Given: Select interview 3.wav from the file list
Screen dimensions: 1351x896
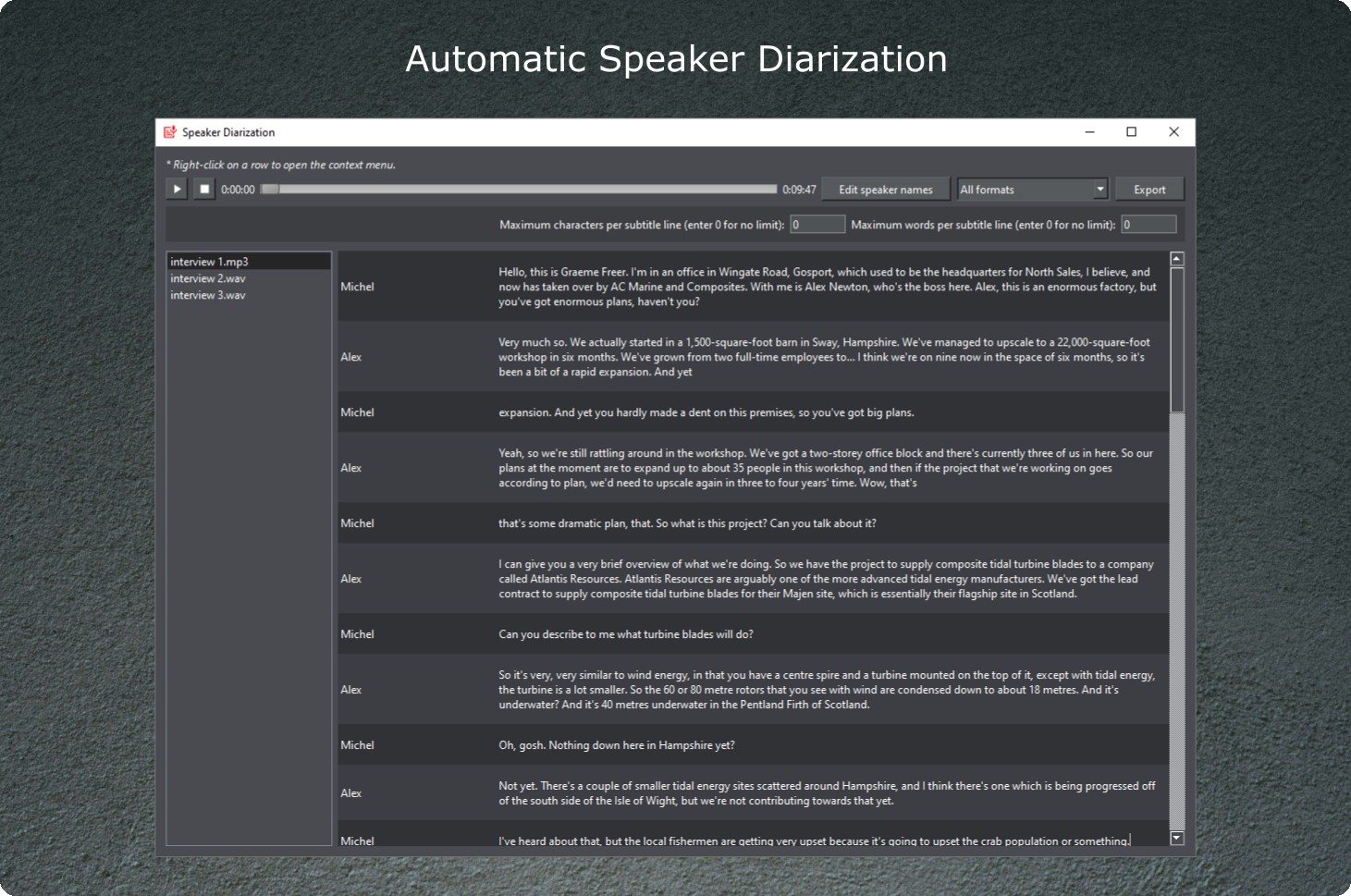Looking at the screenshot, I should 207,295.
